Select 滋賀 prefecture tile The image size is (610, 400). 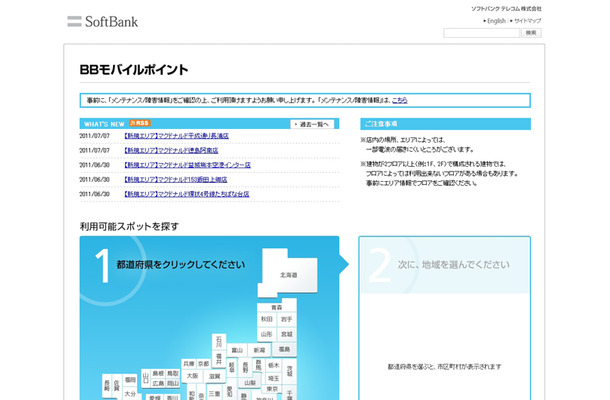pos(215,376)
